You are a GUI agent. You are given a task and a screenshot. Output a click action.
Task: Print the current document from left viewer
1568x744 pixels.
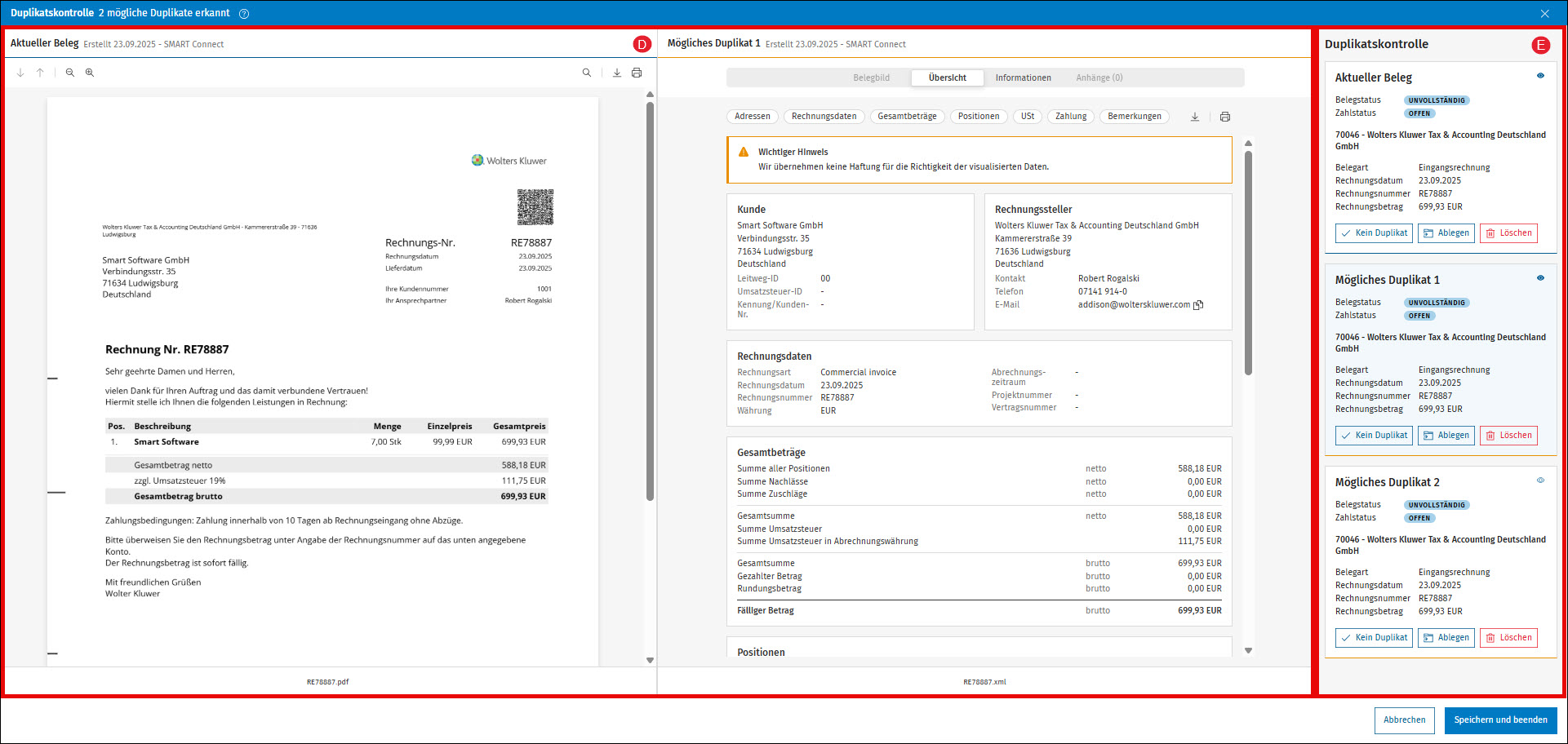pyautogui.click(x=637, y=73)
